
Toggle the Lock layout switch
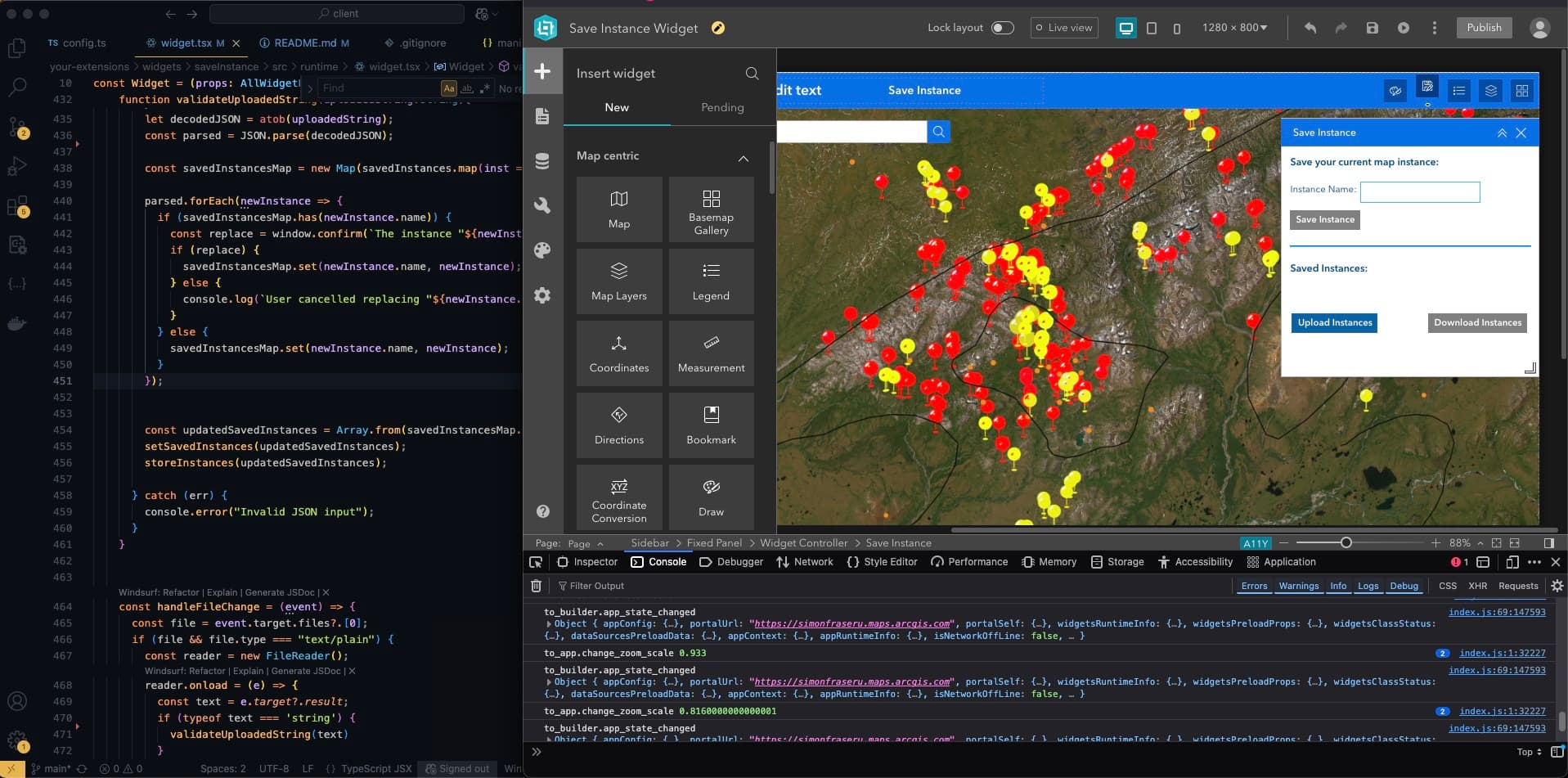[1003, 28]
